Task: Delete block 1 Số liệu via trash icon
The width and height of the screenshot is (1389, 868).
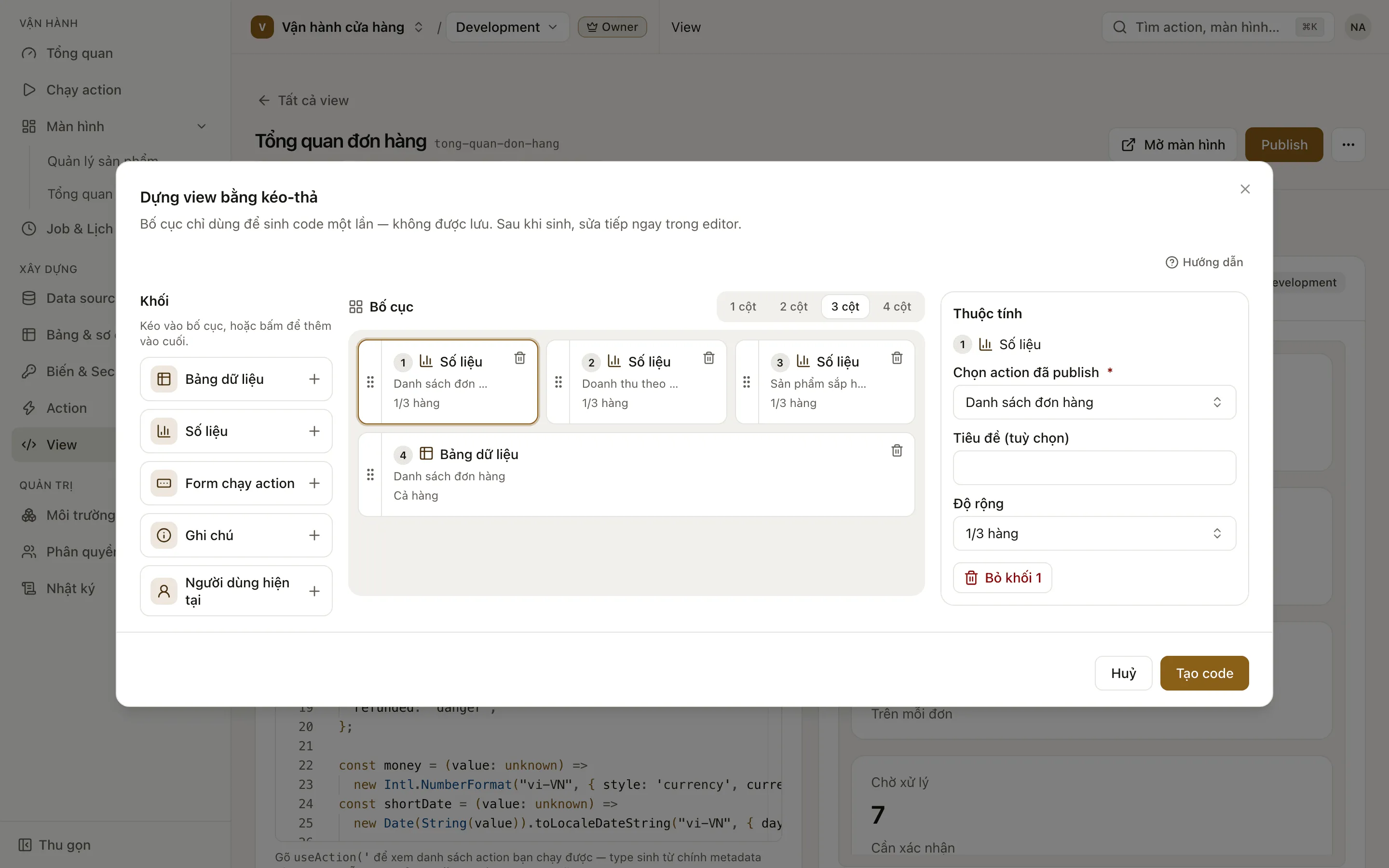Action: [520, 358]
